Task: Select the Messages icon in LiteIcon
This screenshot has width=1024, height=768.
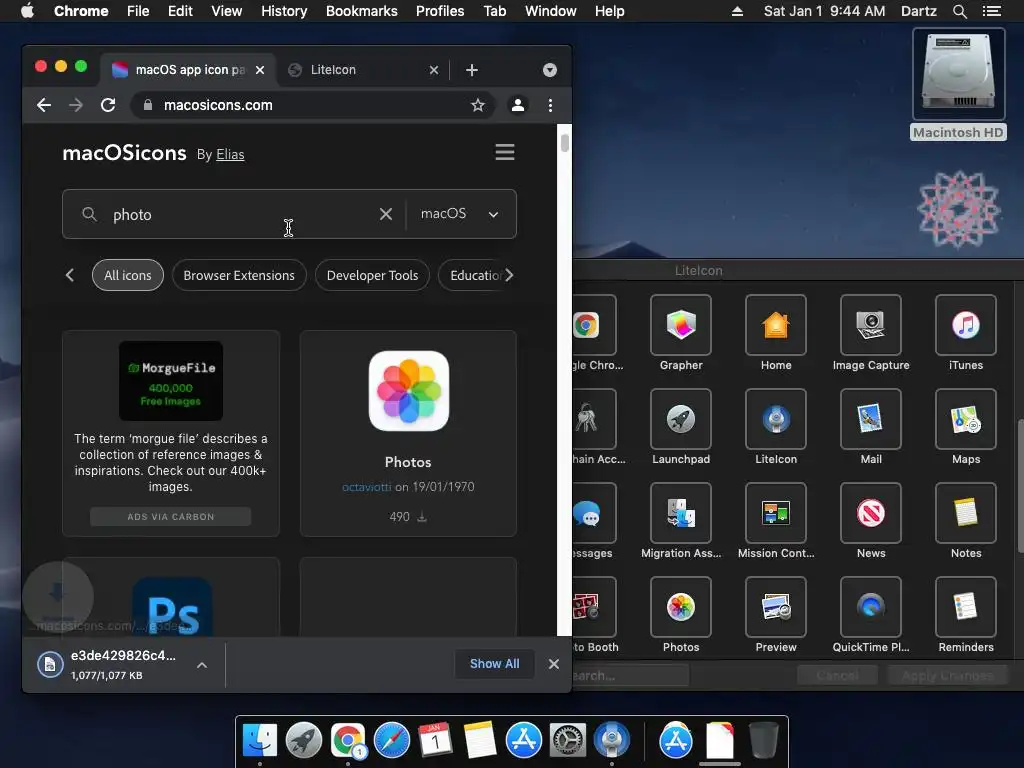Action: pos(594,513)
